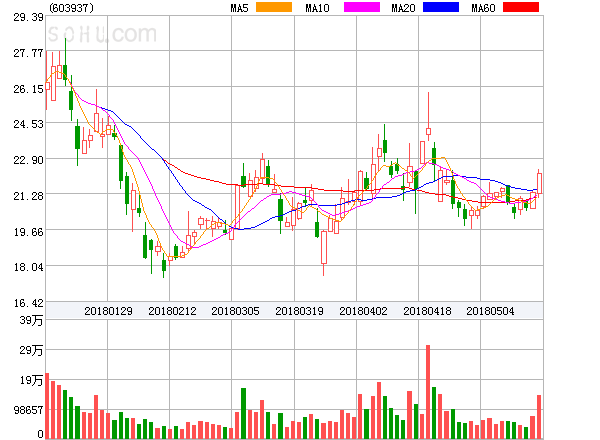
Task: Click the 20180319 date marker
Action: 299,311
